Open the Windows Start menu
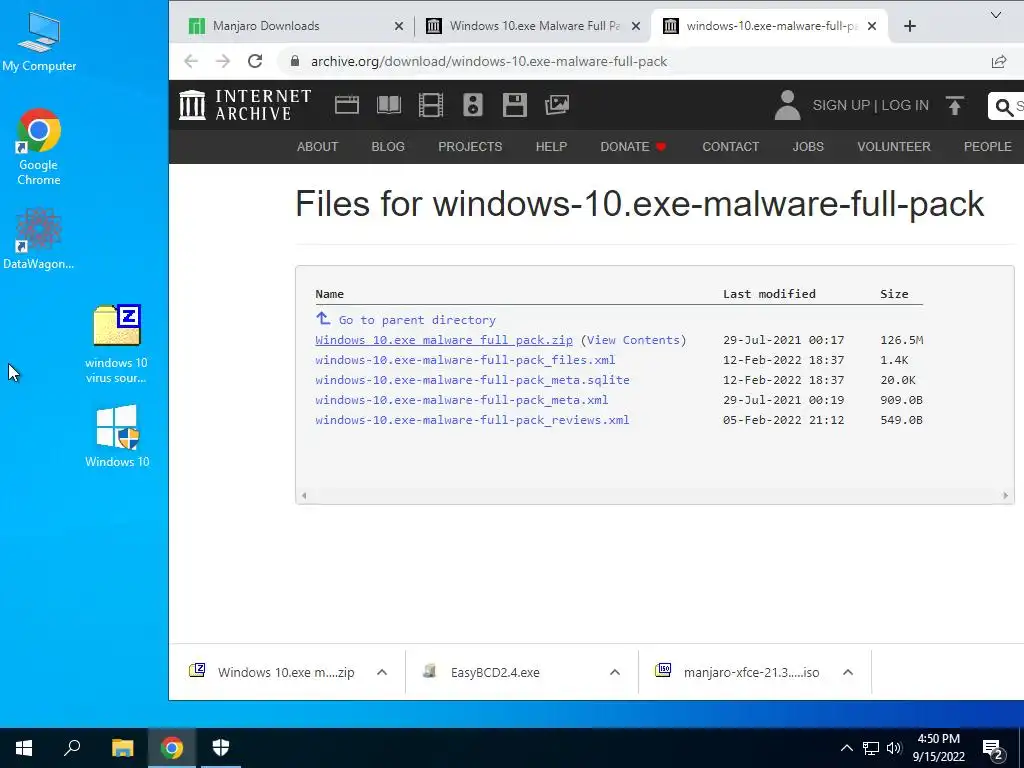1024x768 pixels. [24, 748]
